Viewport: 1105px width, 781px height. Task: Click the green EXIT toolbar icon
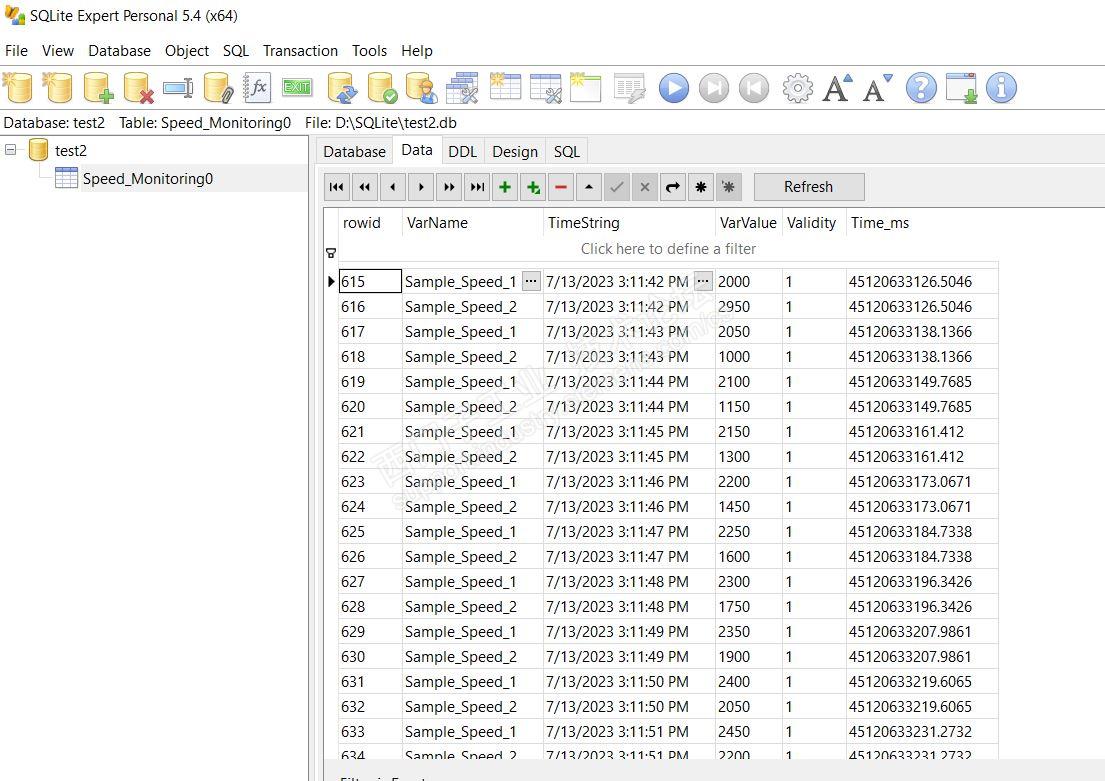[x=297, y=87]
